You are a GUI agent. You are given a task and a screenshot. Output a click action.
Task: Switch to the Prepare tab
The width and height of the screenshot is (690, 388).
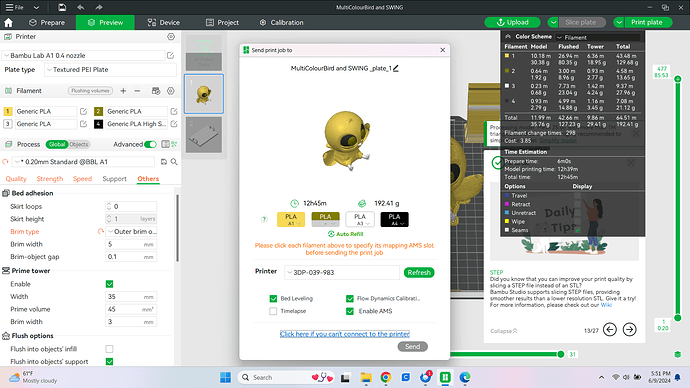coord(47,22)
